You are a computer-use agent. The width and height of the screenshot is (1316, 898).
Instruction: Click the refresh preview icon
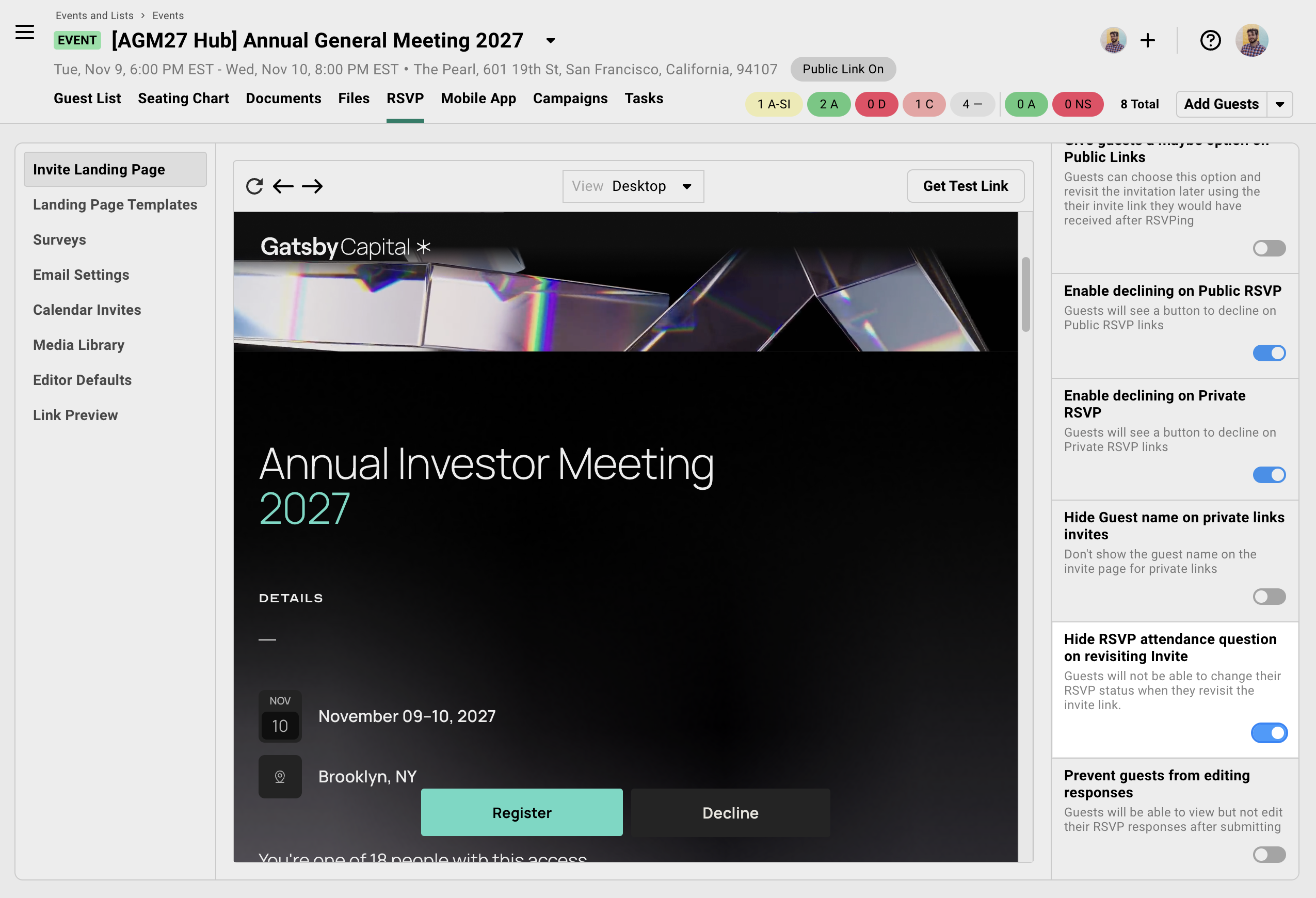pyautogui.click(x=254, y=186)
